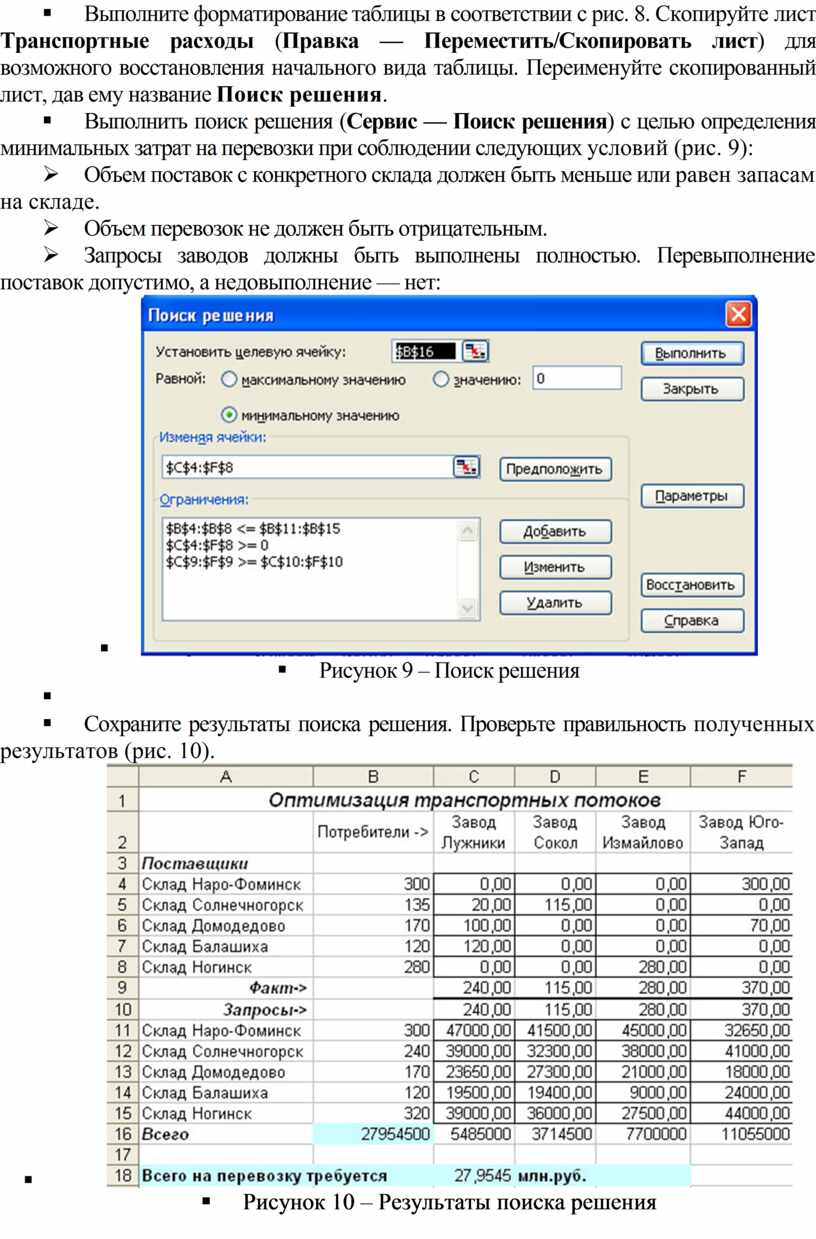Click cell 300,00 in row 4

(x=741, y=884)
